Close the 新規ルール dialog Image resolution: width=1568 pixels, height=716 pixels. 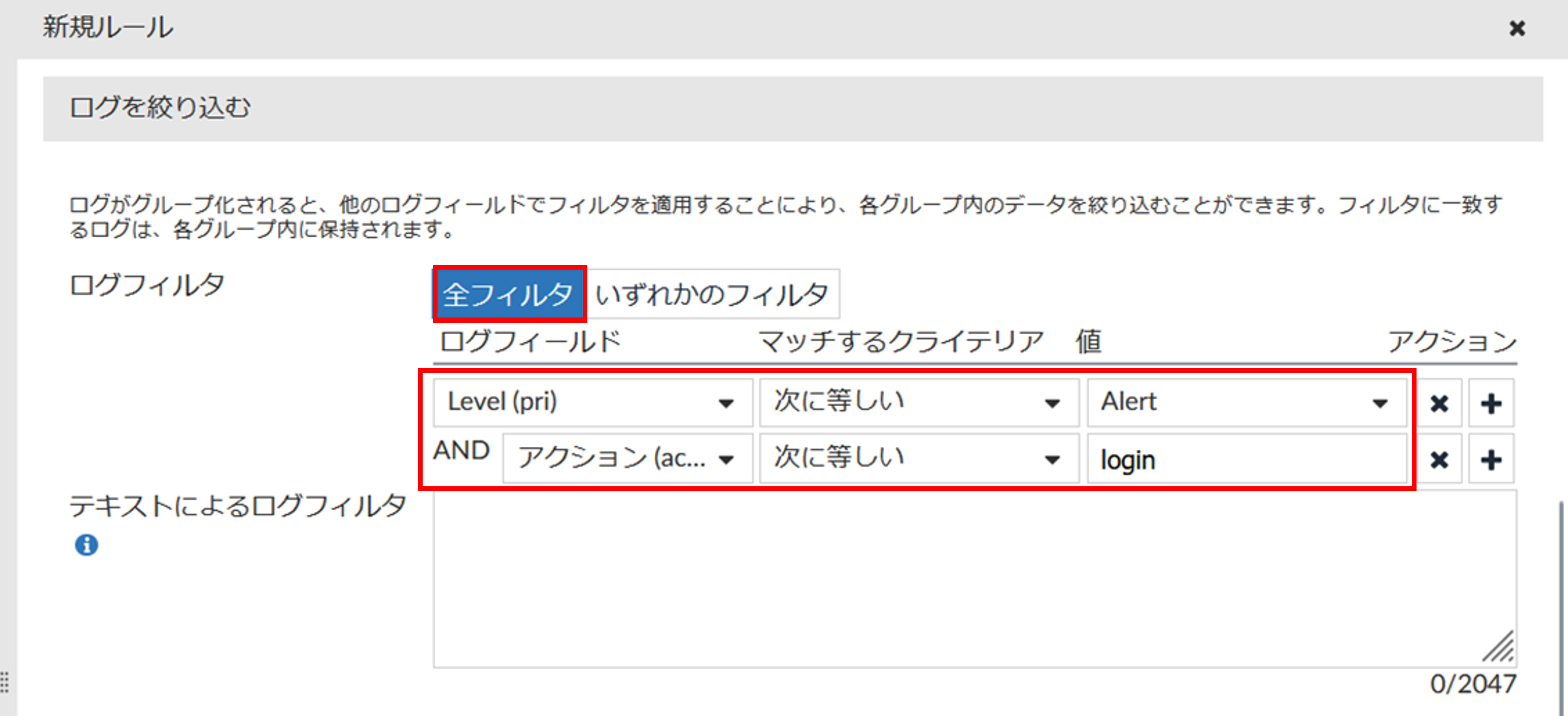point(1517,28)
